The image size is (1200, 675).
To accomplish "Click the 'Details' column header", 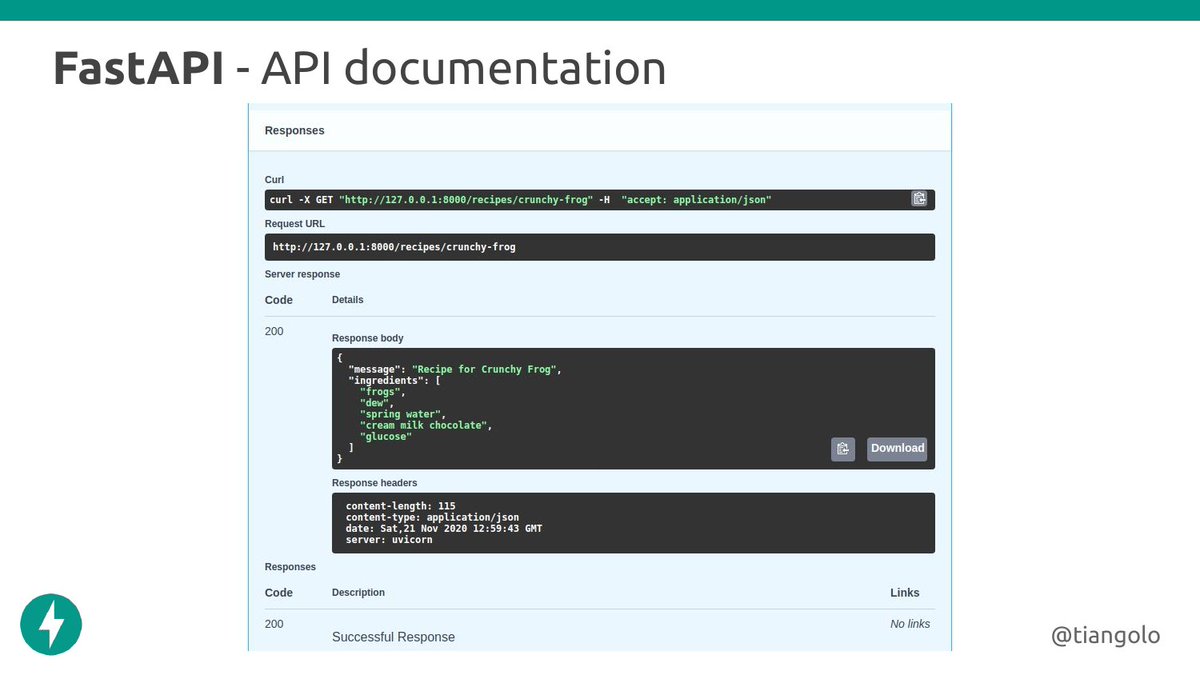I will (x=348, y=300).
